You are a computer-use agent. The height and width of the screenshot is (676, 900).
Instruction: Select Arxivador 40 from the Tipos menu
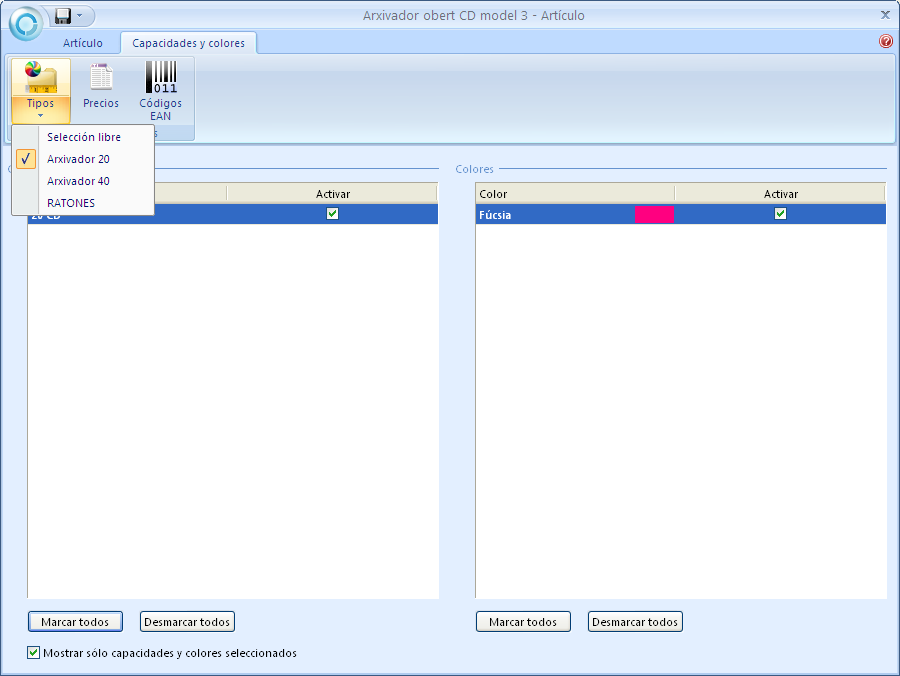point(78,181)
